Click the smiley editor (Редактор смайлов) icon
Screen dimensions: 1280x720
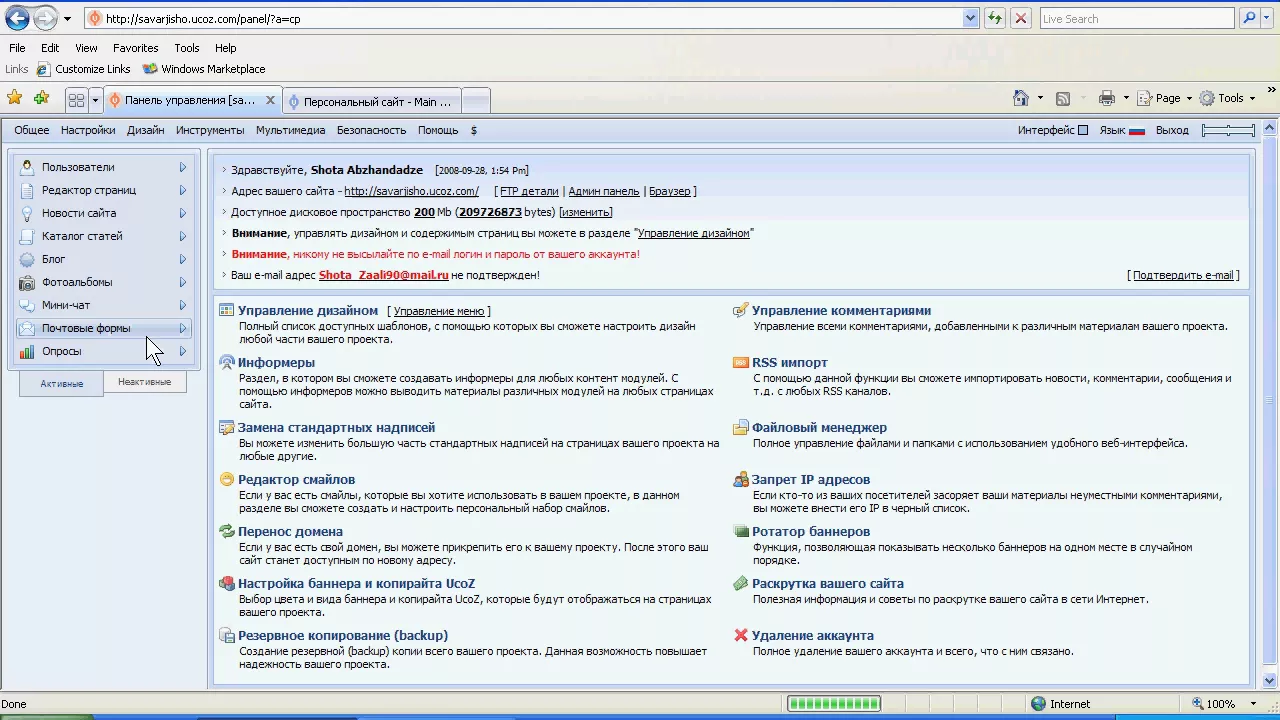coord(227,479)
